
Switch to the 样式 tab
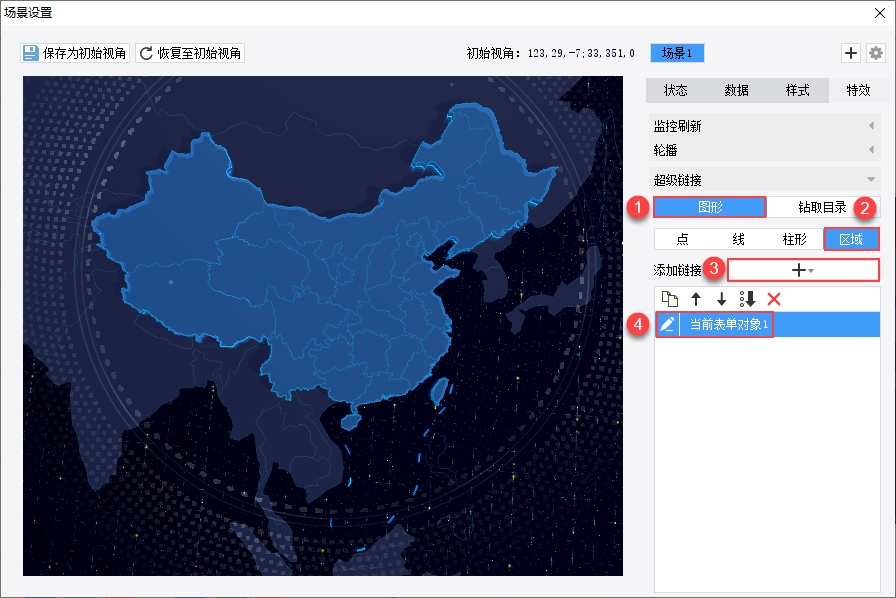pyautogui.click(x=797, y=90)
